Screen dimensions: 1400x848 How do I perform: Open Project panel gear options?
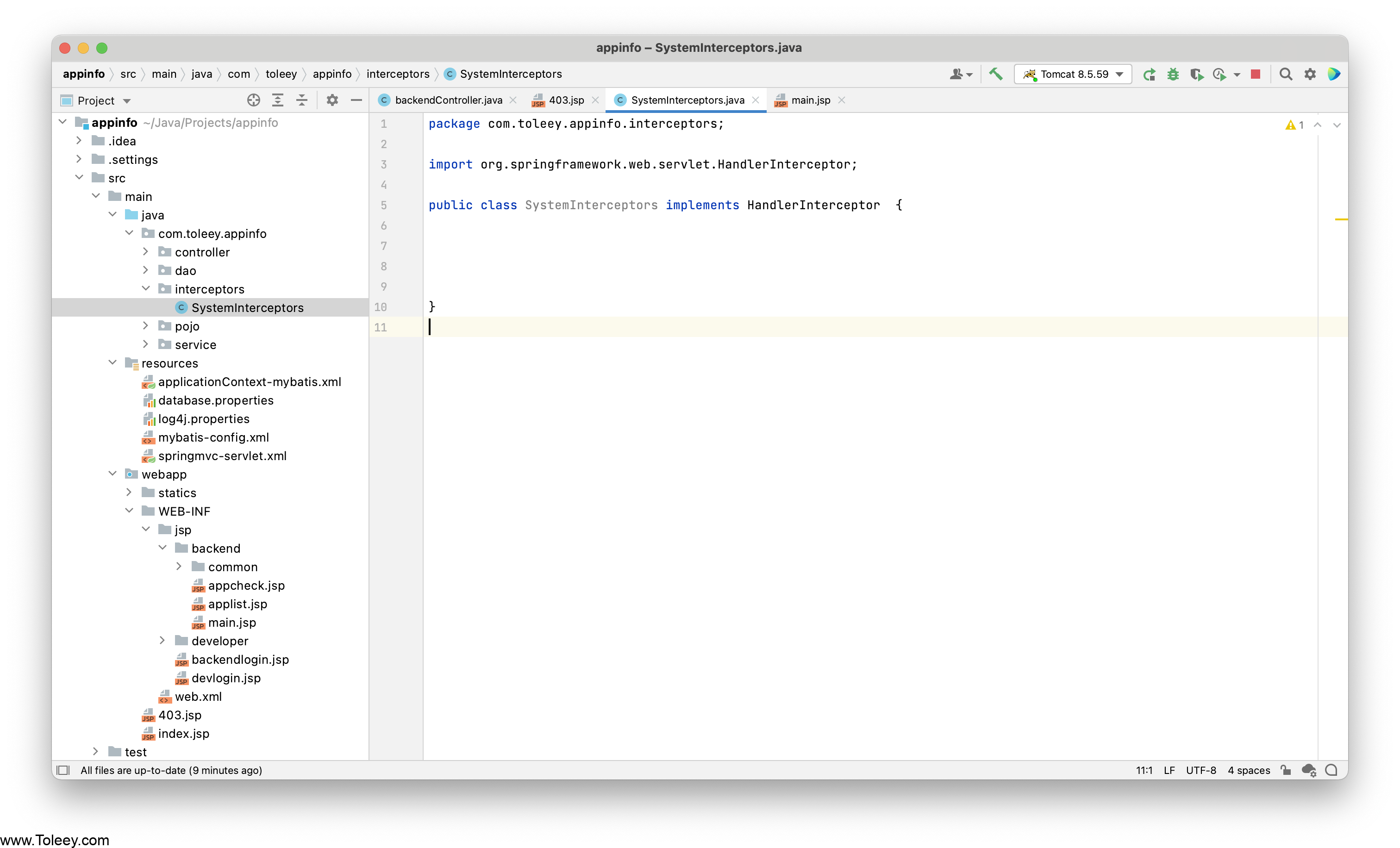pos(332,100)
